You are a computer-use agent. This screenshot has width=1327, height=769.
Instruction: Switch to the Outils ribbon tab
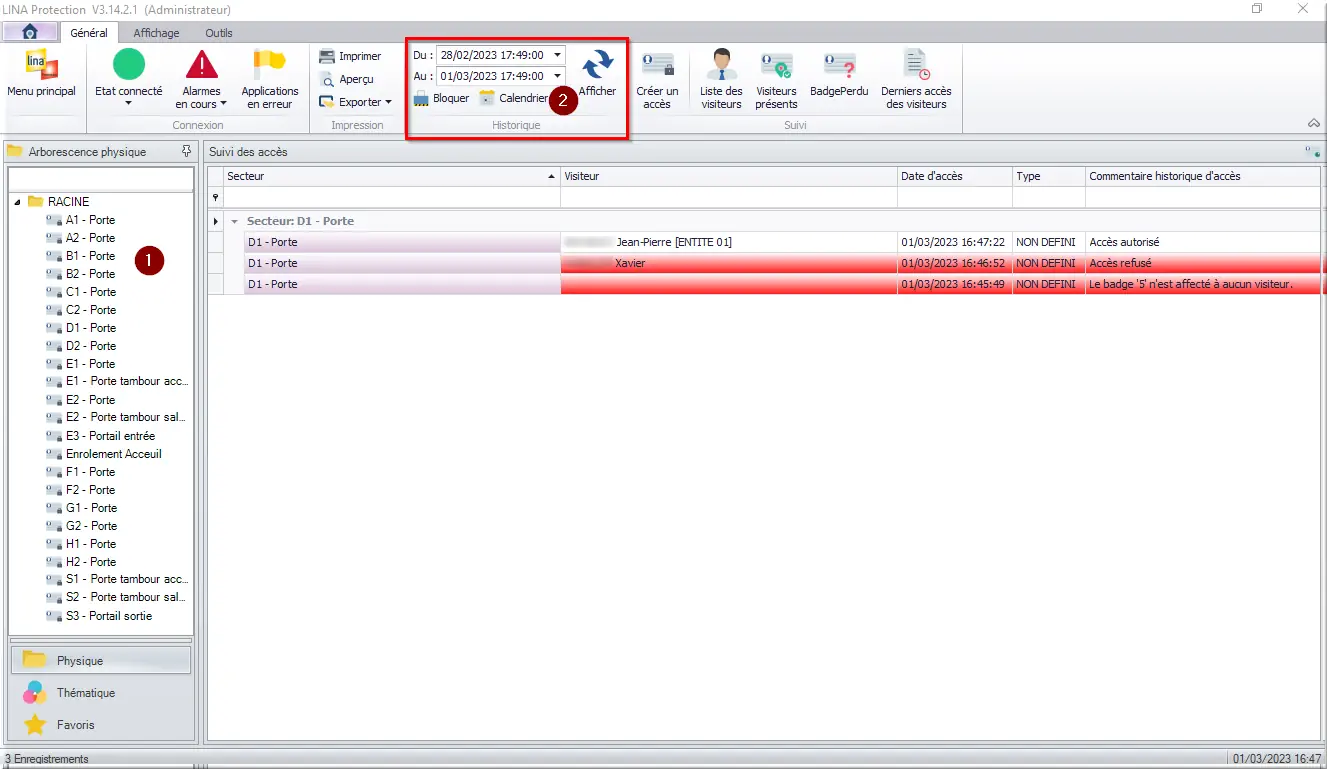(x=218, y=33)
